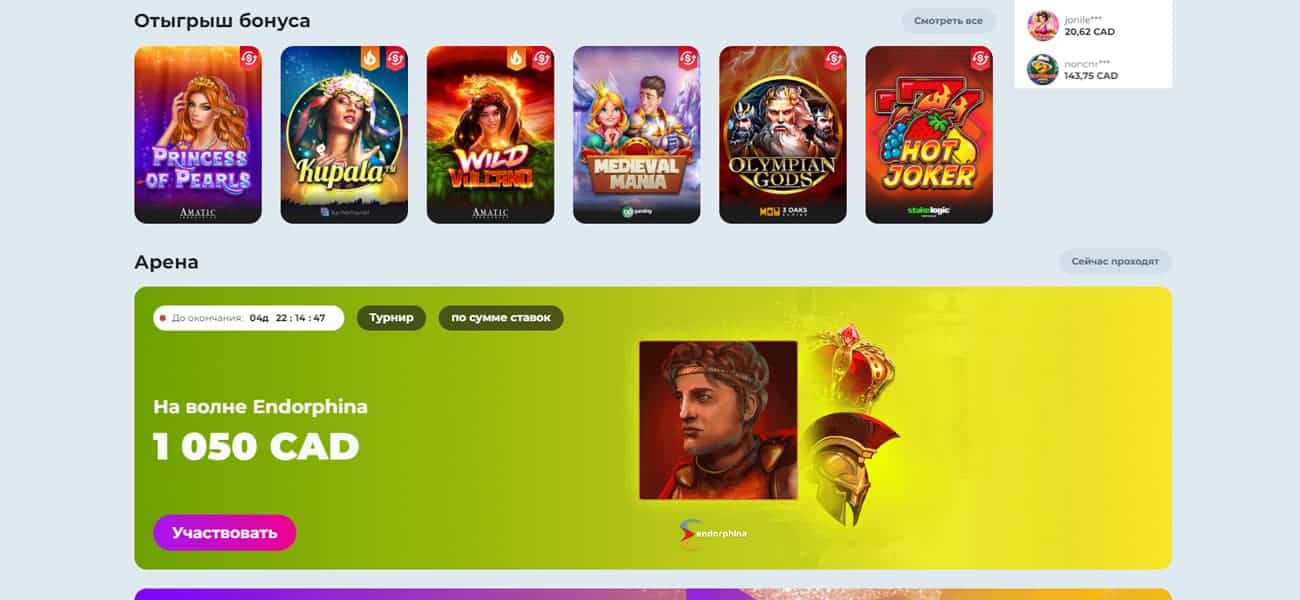Click the bonus badge on Princess of Pearls
The height and width of the screenshot is (600, 1300).
[249, 59]
